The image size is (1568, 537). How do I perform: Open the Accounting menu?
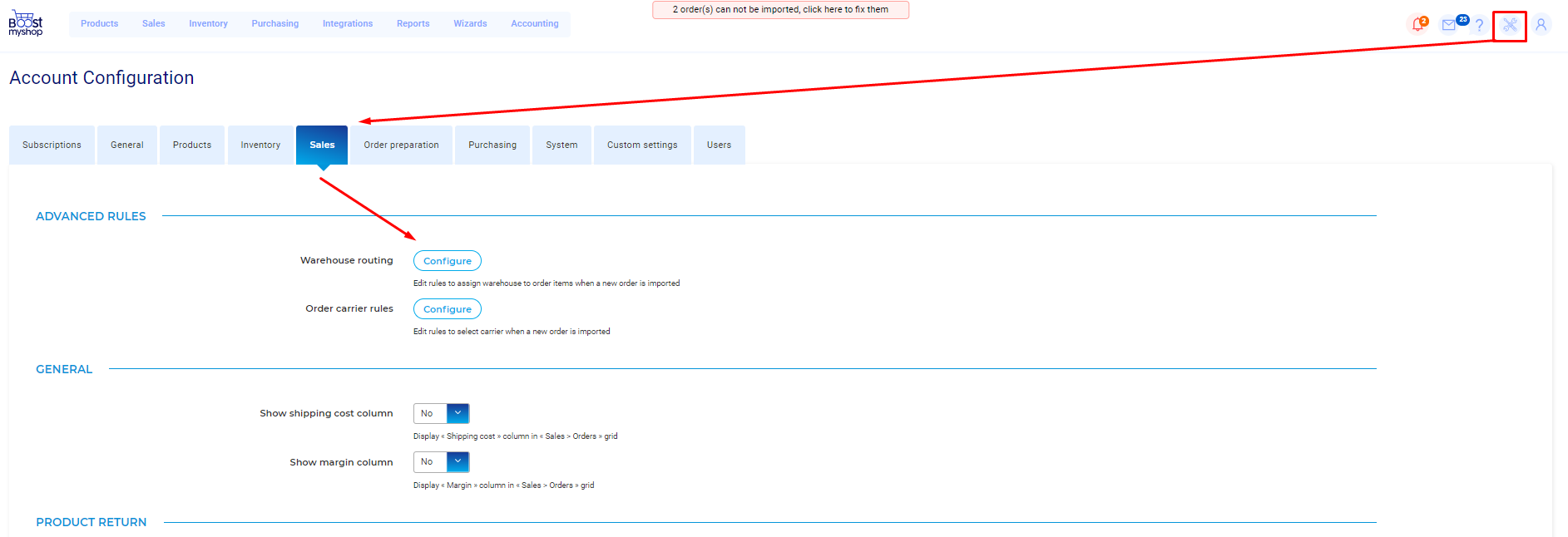(534, 24)
